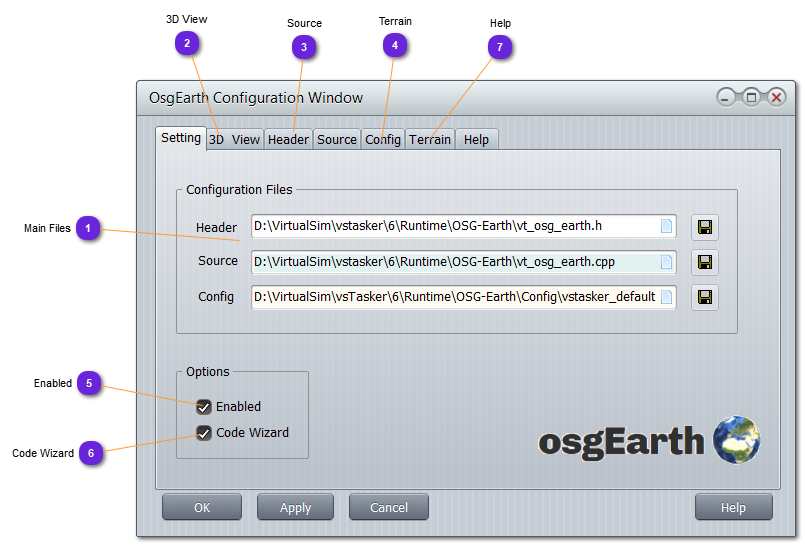Switch to the 3D View tab
The image size is (805, 546).
(x=234, y=140)
